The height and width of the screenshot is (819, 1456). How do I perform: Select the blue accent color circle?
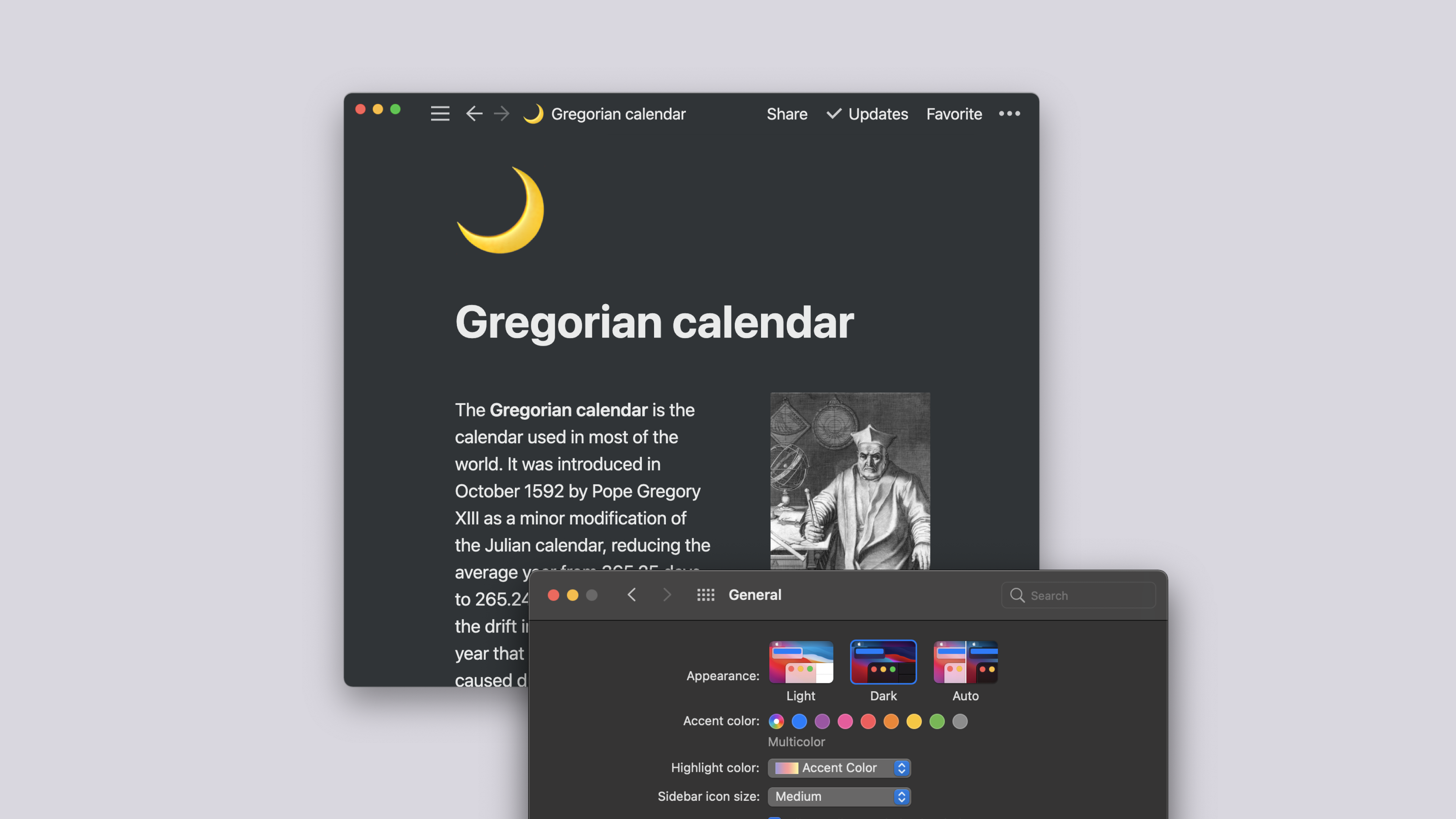coord(798,721)
